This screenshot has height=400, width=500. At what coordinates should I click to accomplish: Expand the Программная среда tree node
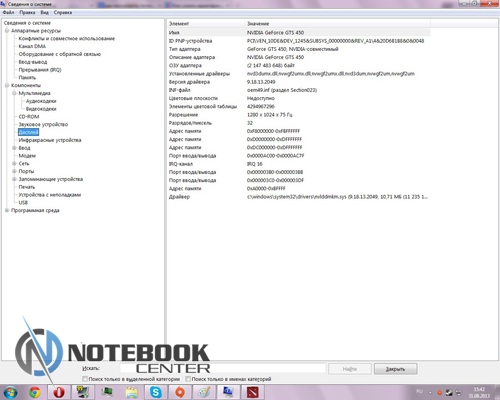coord(7,210)
